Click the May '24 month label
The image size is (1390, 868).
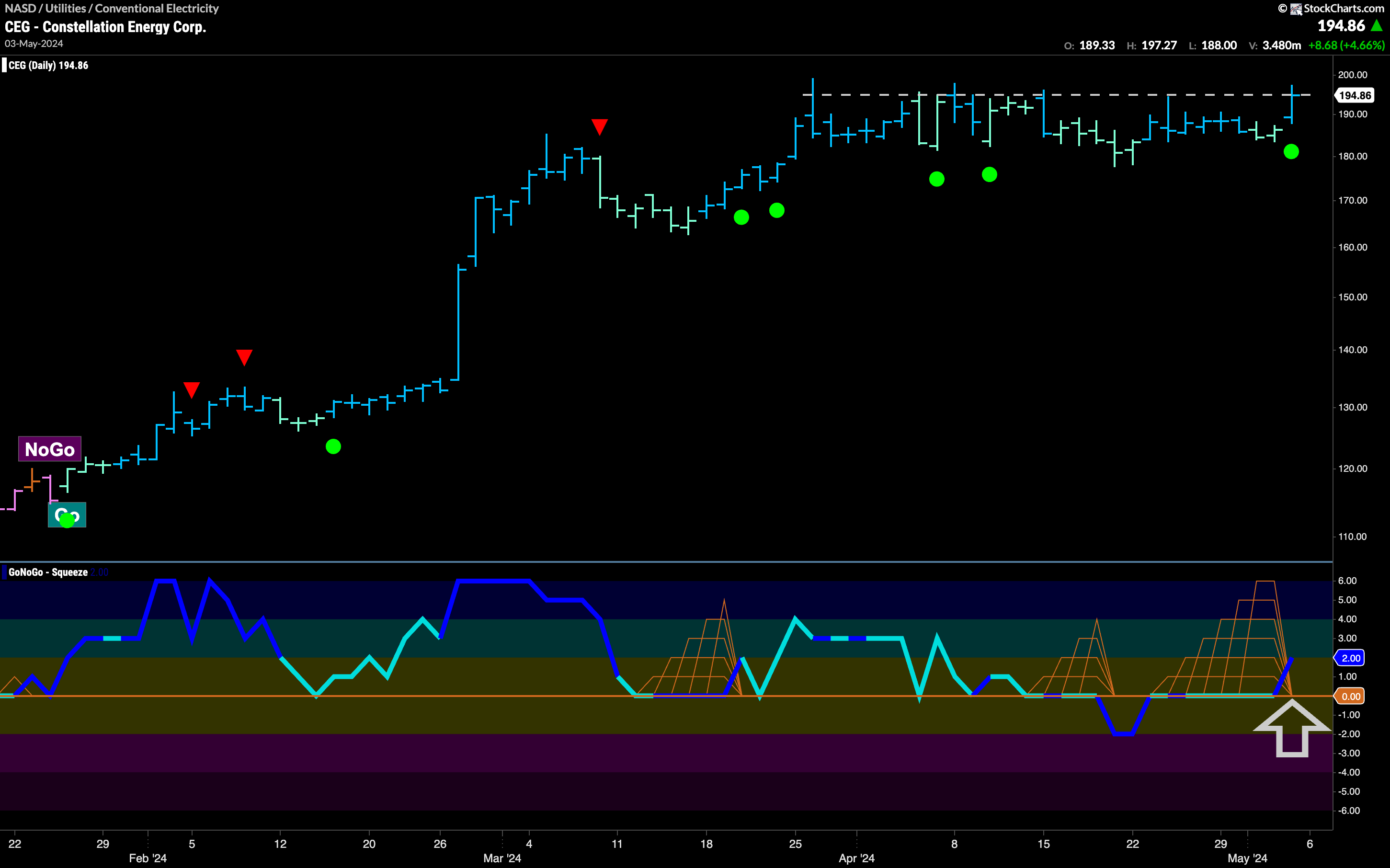coord(1247,858)
